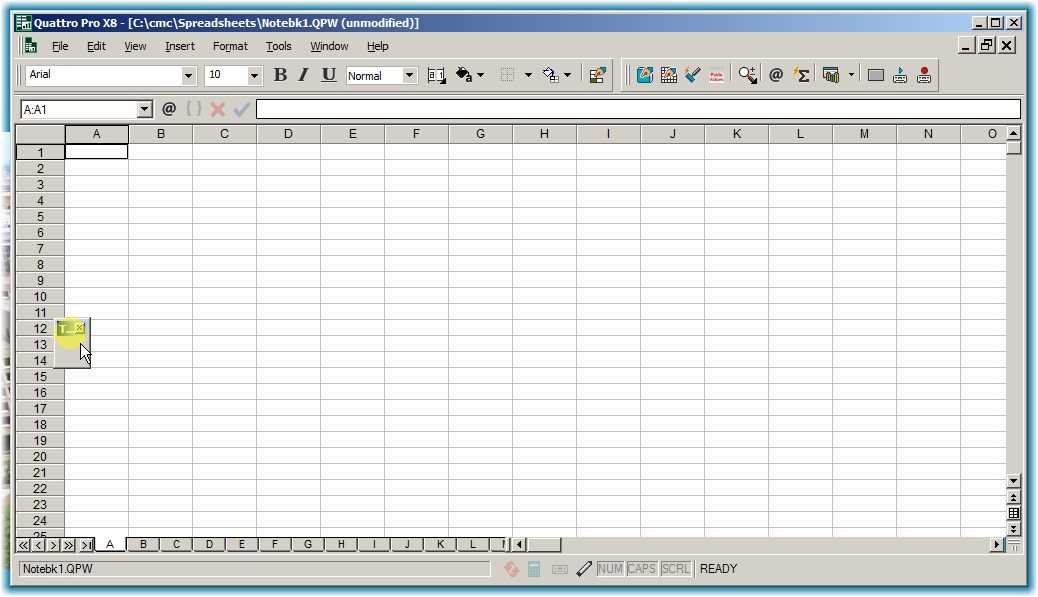This screenshot has width=1038, height=597.
Task: Click the paintbrush QuickFormat icon
Action: 693,75
